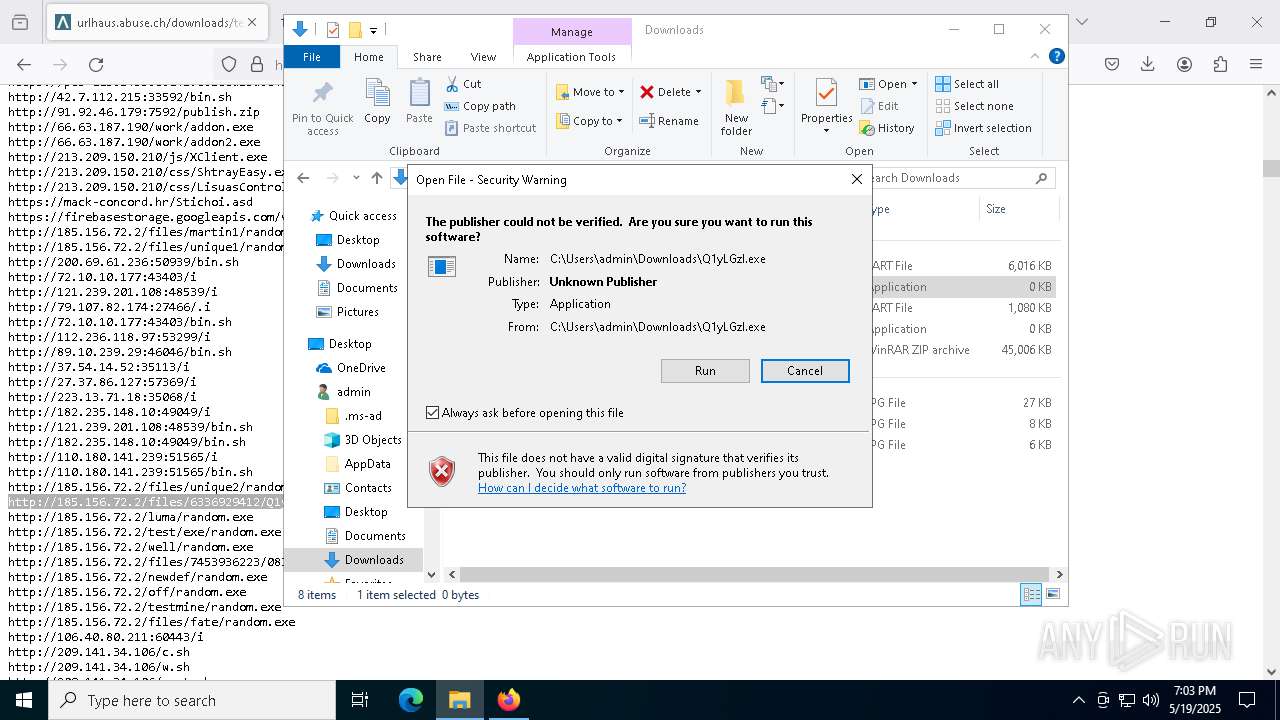1280x720 pixels.
Task: Switch to details view icon
Action: pos(1031,594)
